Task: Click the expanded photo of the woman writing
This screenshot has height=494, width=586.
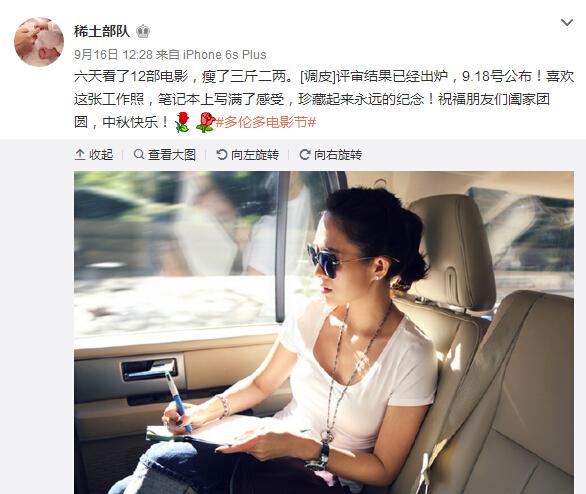Action: coord(324,333)
